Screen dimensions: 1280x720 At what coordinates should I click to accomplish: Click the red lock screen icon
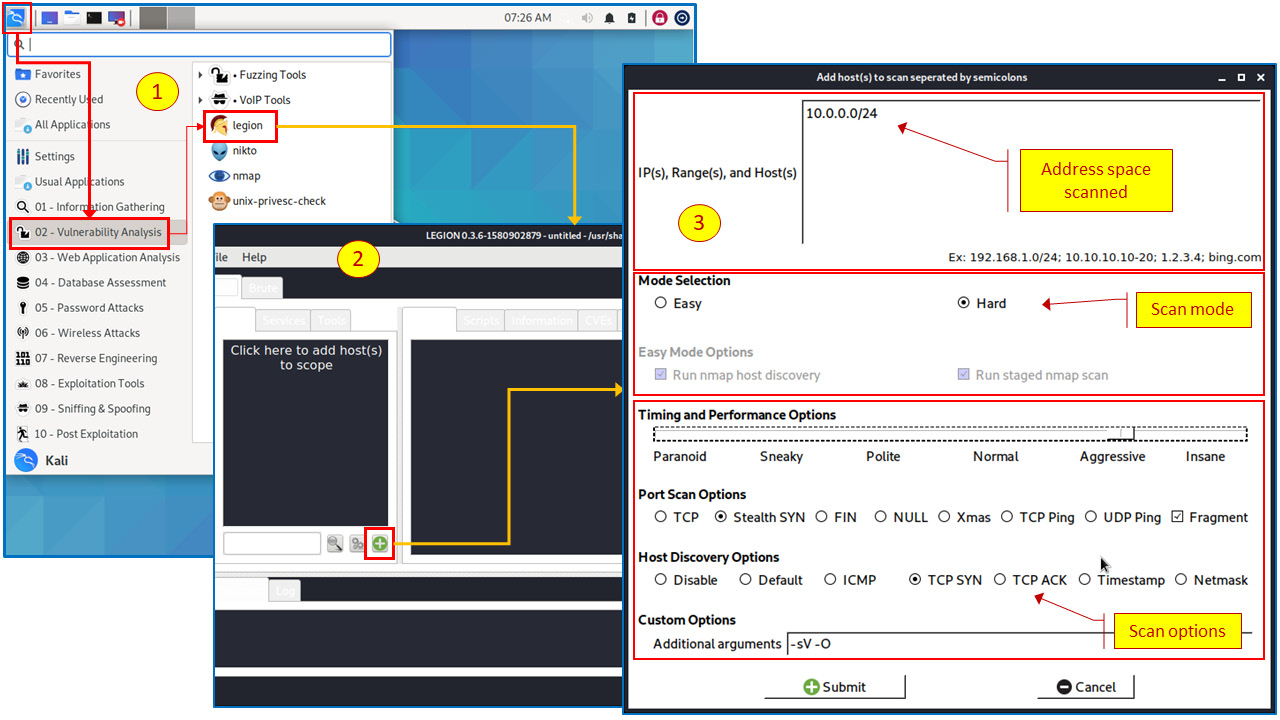point(660,18)
